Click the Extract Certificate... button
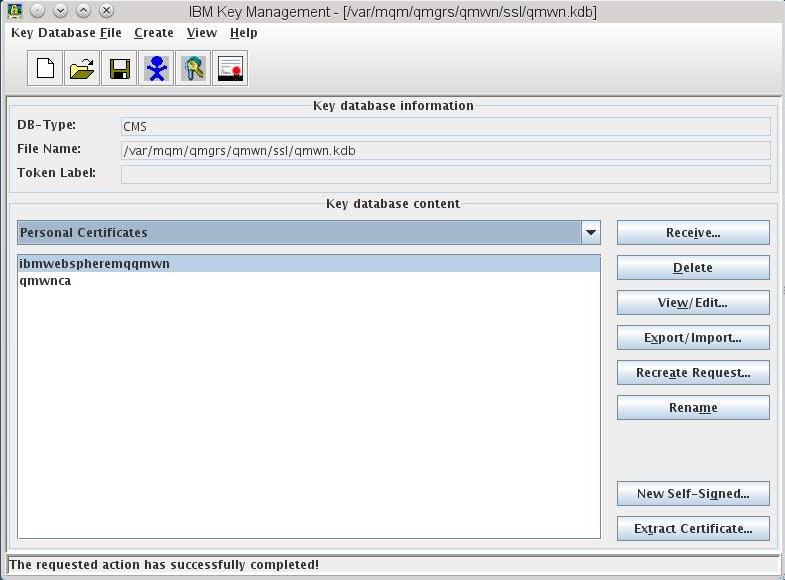Viewport: 785px width, 580px height. 693,529
